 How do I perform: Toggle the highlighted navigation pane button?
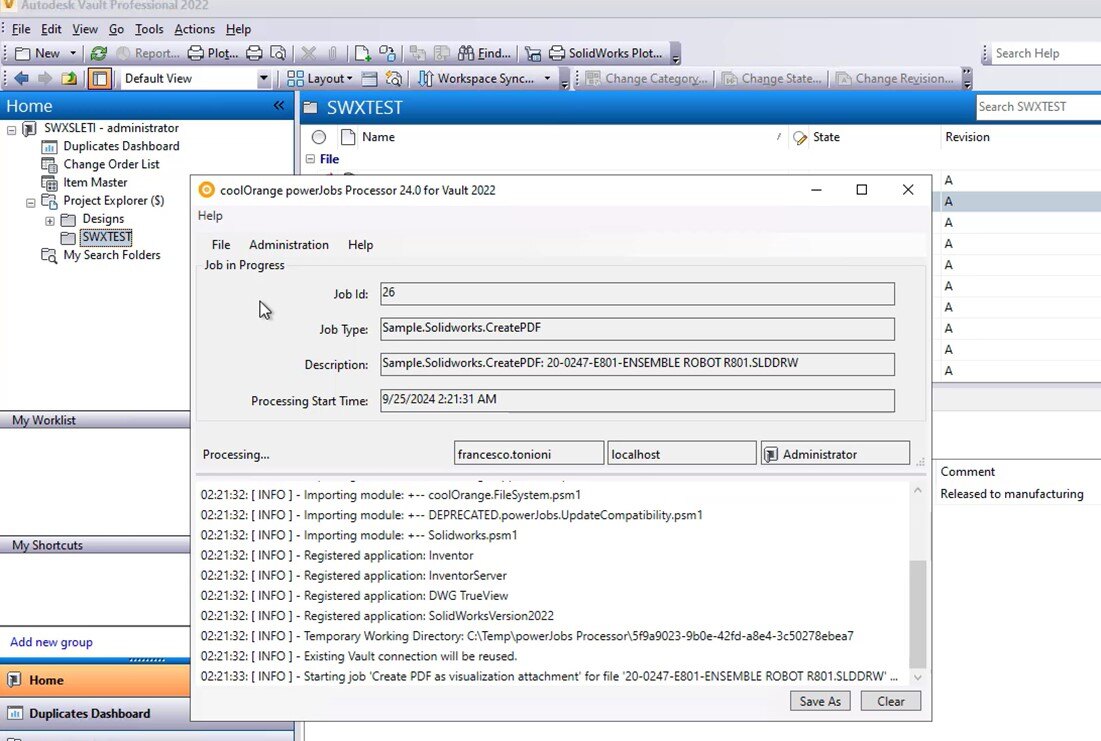point(100,79)
